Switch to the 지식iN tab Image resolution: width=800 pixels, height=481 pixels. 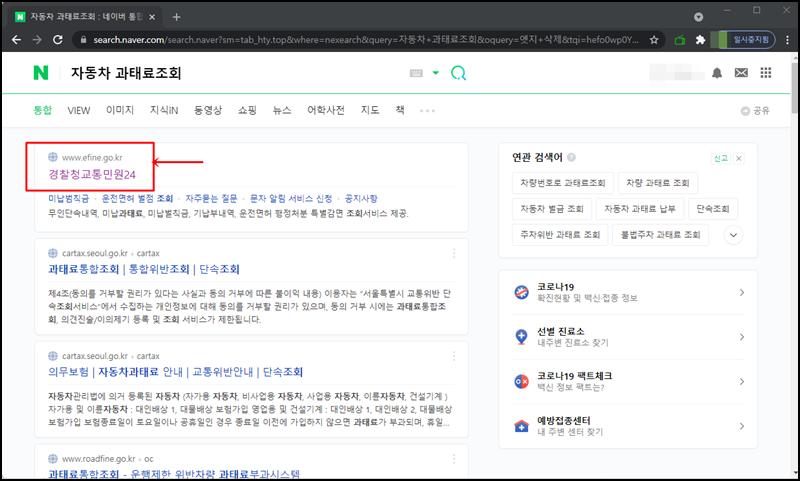164,110
